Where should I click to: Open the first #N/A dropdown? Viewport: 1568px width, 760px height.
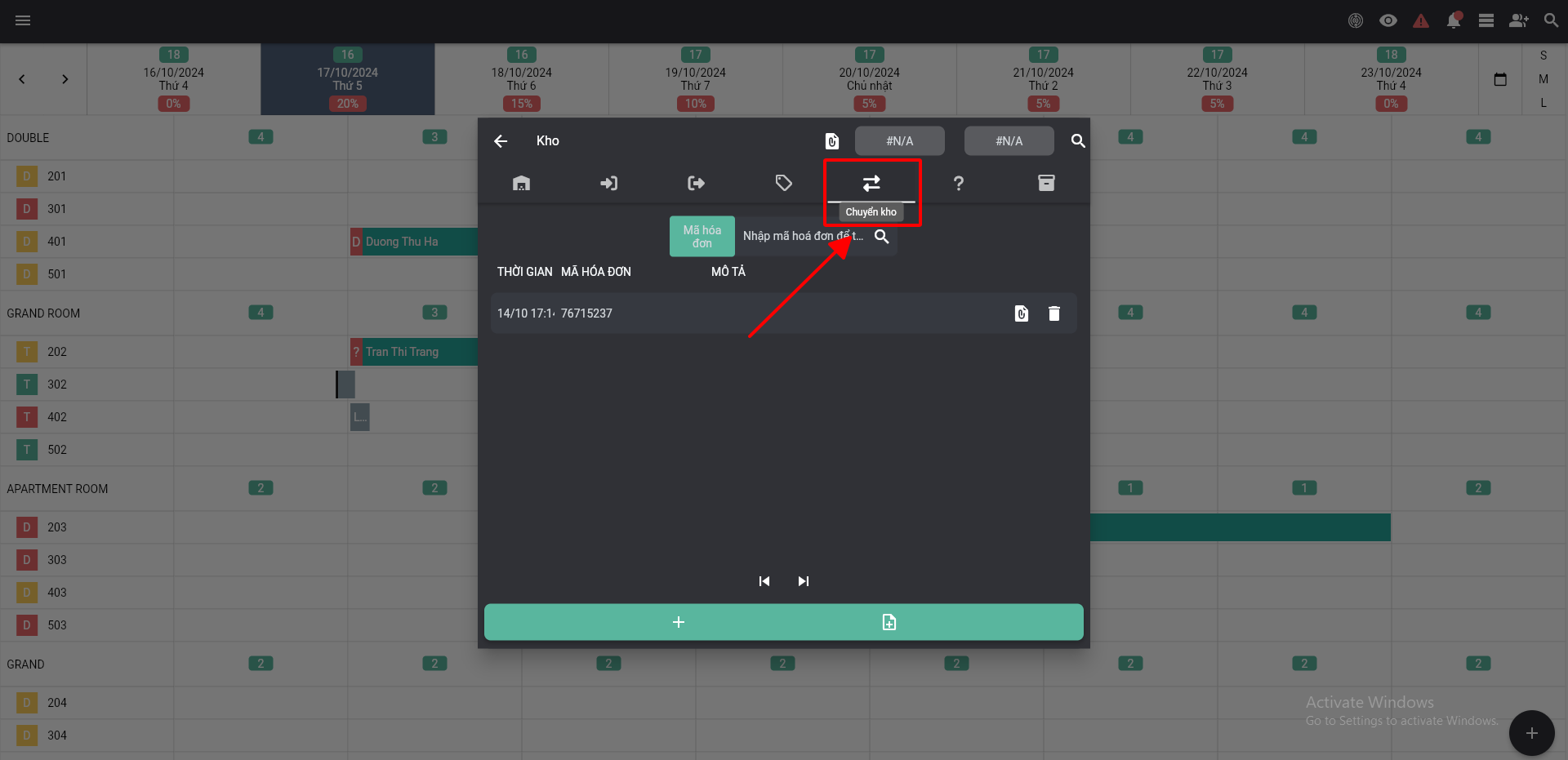point(900,141)
